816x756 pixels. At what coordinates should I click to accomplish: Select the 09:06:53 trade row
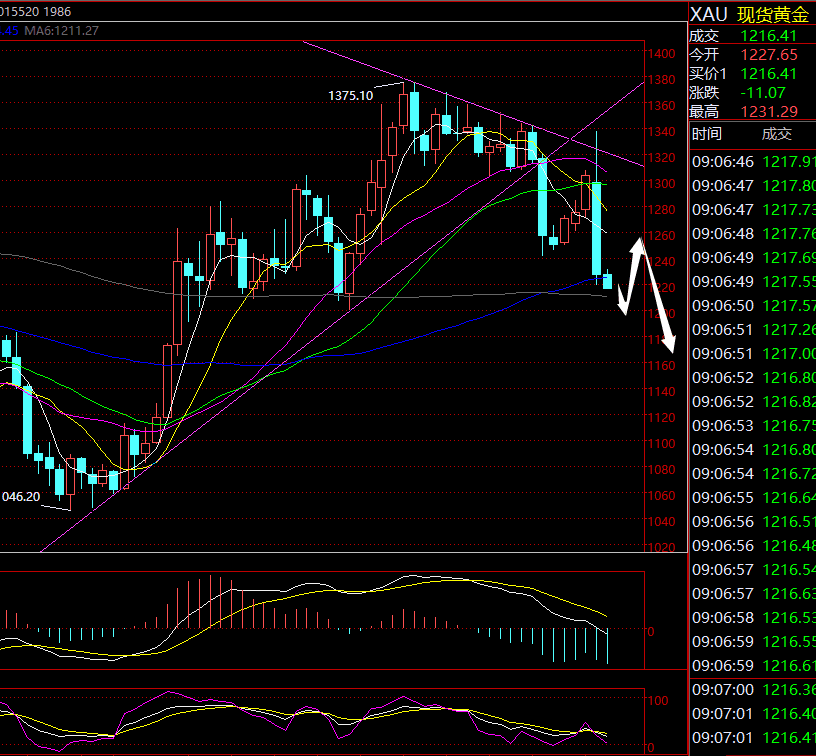753,426
